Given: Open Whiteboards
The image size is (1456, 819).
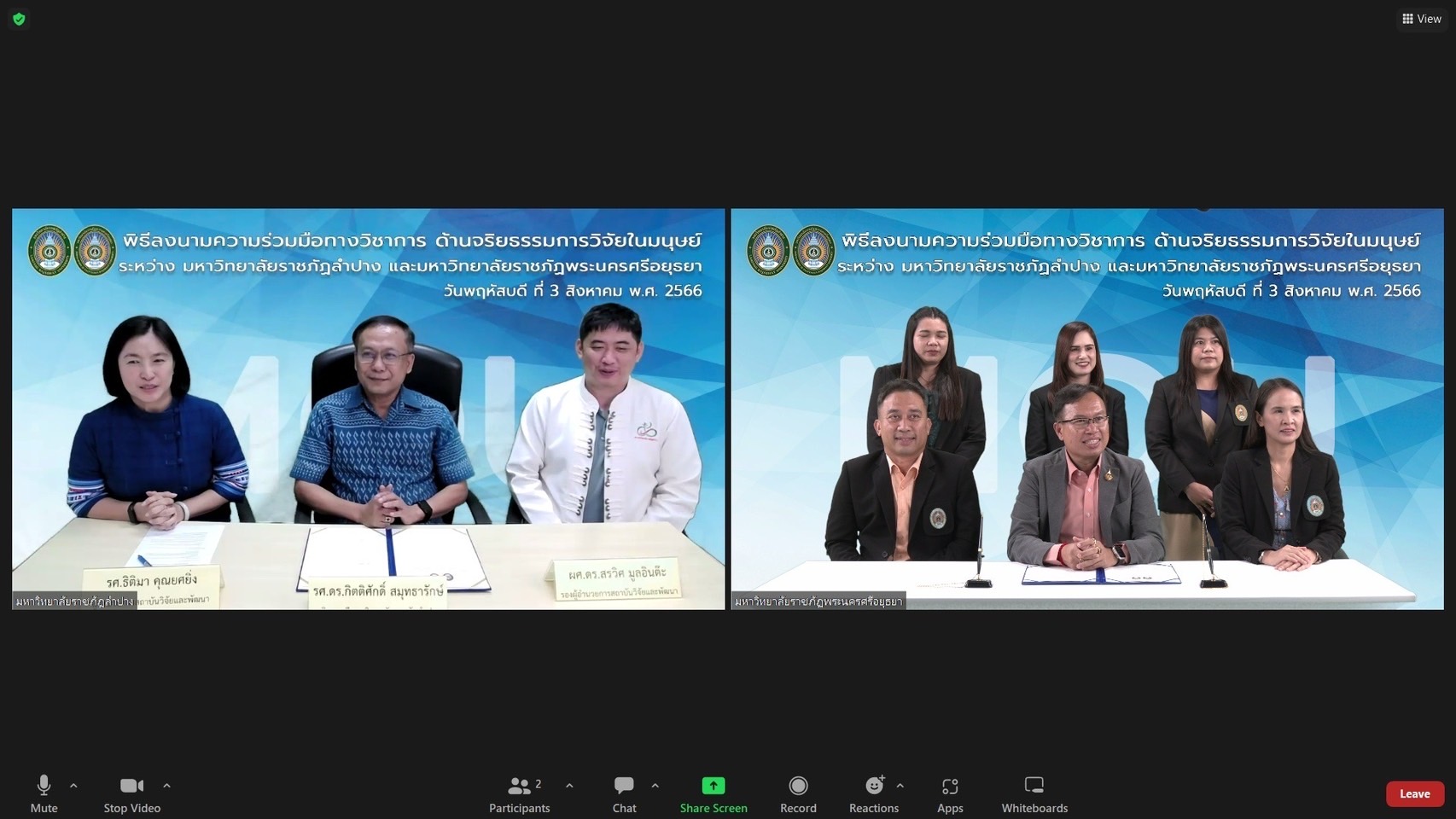Looking at the screenshot, I should pos(1034,794).
